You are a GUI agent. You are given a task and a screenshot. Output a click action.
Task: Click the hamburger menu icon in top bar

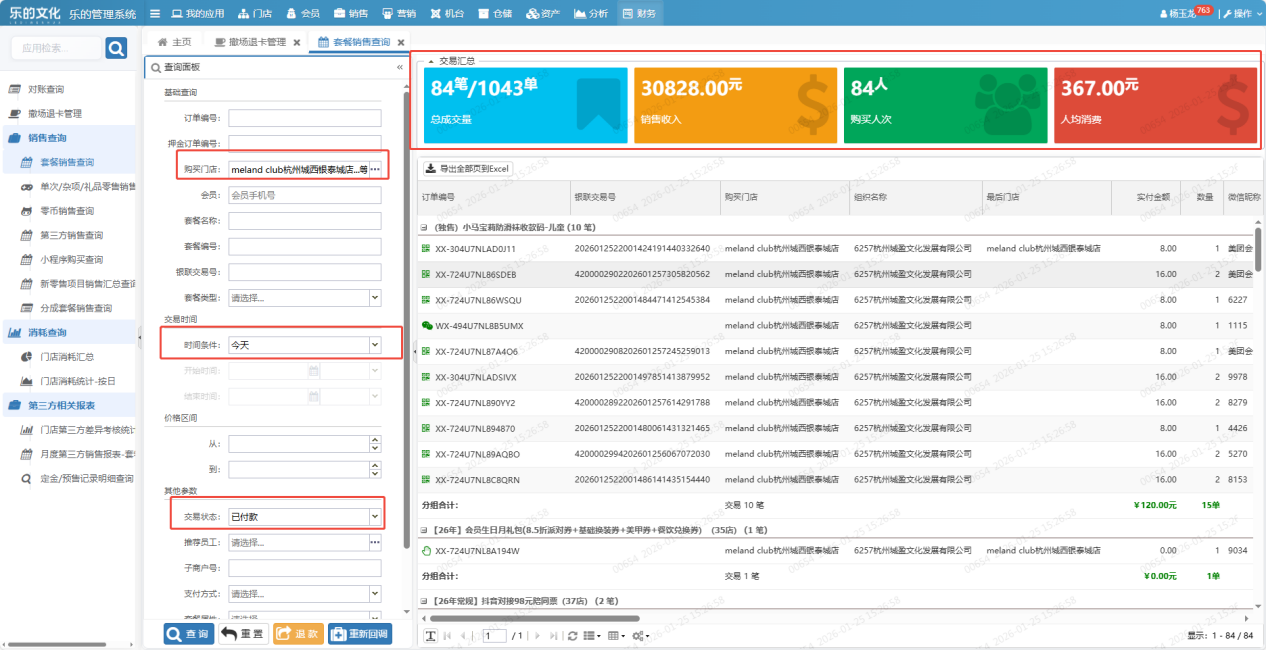pyautogui.click(x=154, y=14)
